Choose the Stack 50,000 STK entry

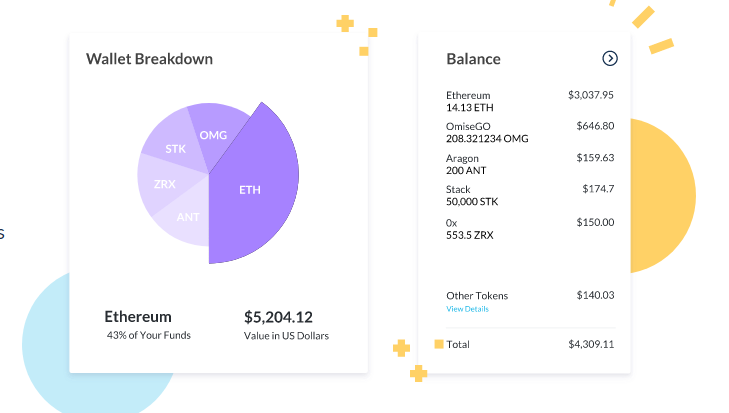pyautogui.click(x=474, y=195)
